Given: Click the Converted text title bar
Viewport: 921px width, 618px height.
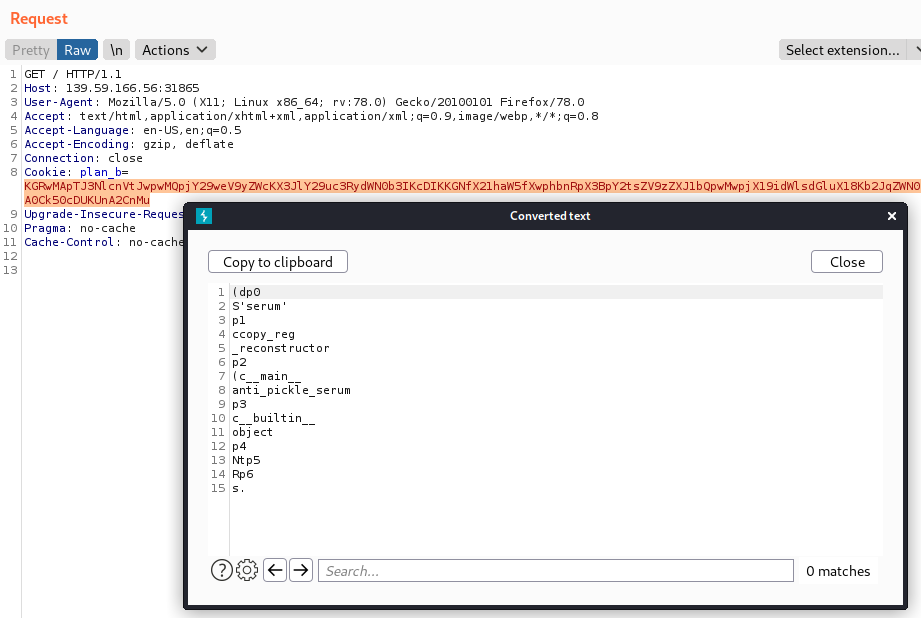Looking at the screenshot, I should click(x=550, y=216).
